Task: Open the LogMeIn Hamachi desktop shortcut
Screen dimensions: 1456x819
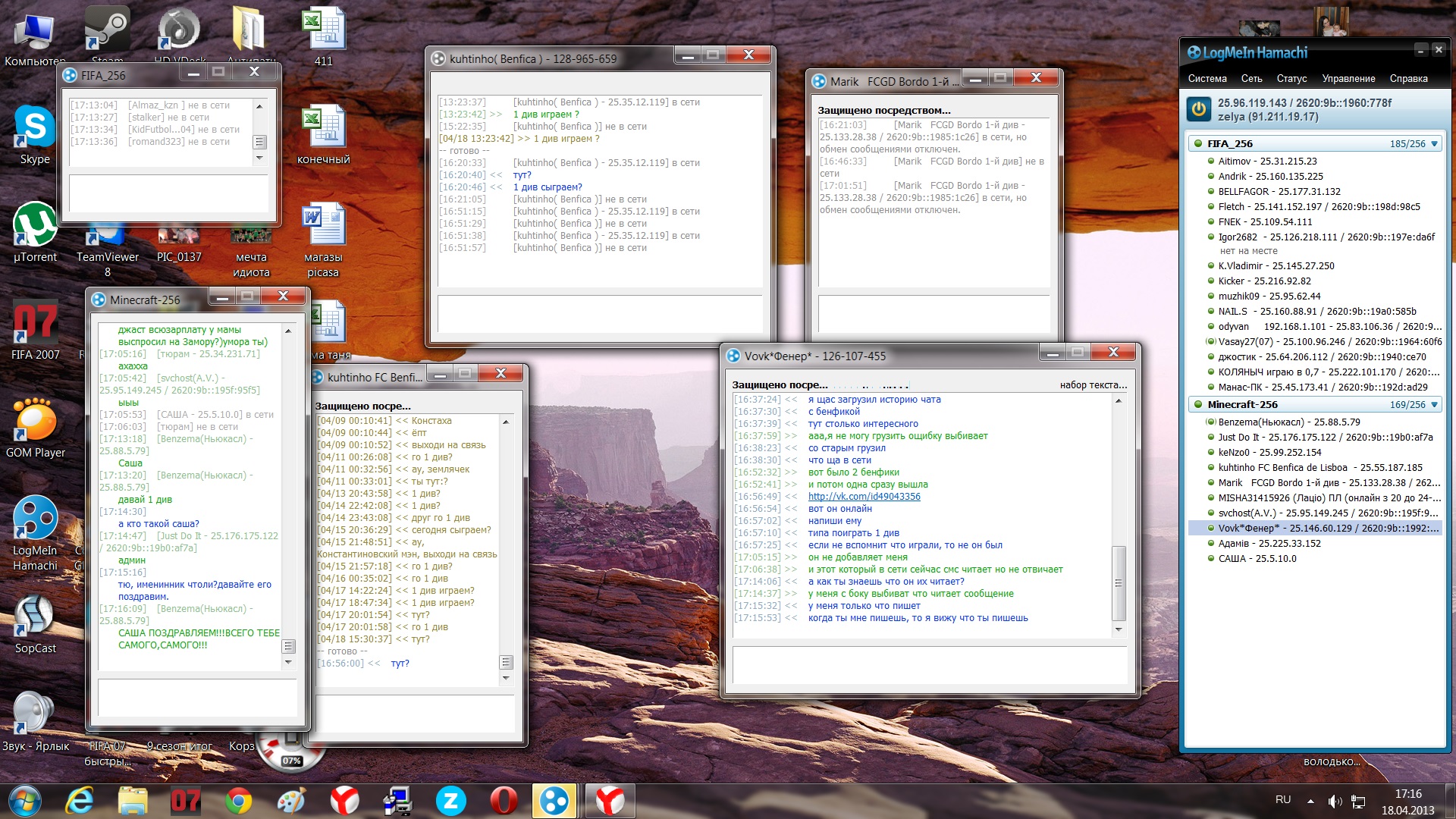Action: [35, 519]
